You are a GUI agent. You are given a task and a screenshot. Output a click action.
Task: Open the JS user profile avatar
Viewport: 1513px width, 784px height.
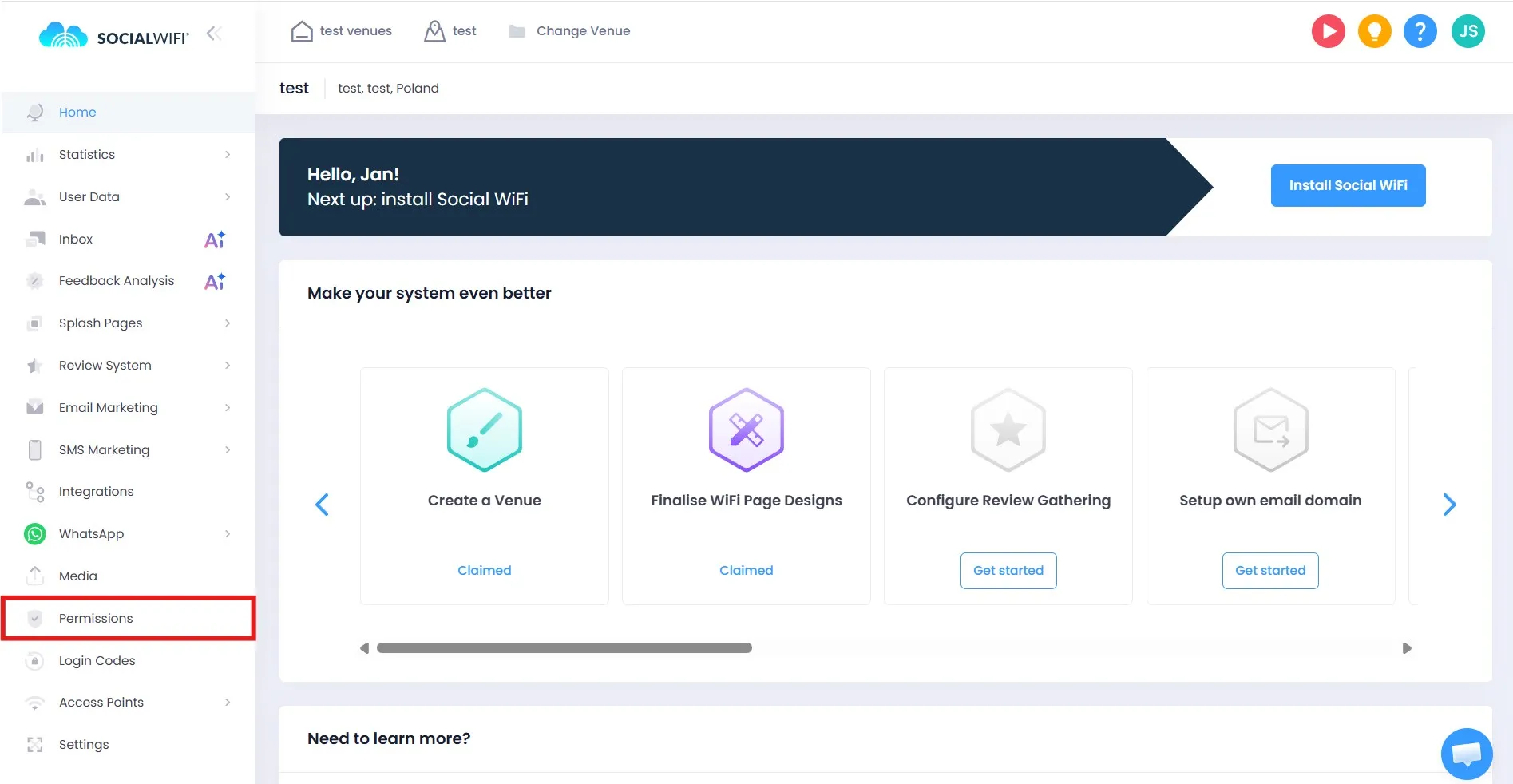1468,31
